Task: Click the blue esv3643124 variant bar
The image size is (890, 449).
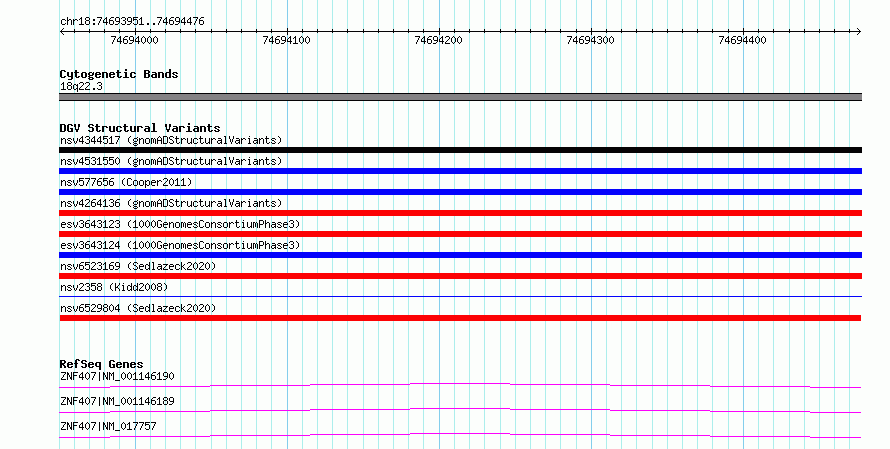Action: coord(460,255)
